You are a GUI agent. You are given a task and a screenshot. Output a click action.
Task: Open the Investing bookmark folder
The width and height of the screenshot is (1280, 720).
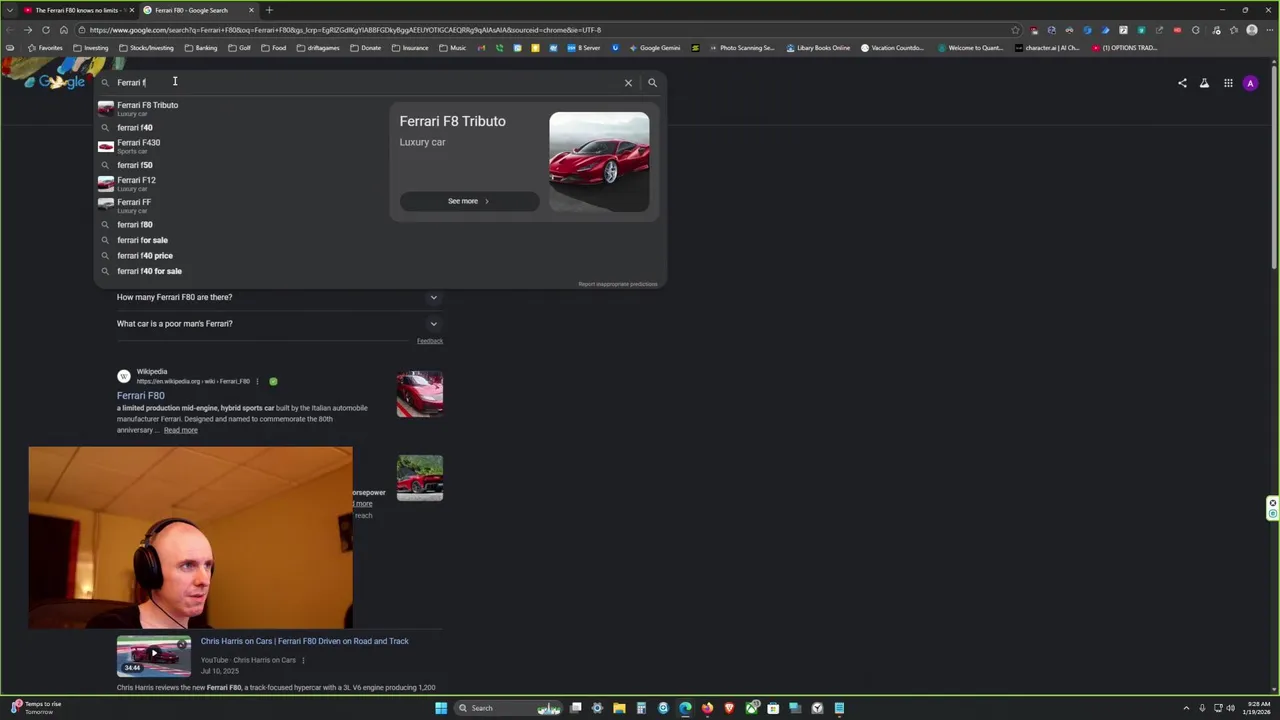coord(91,48)
